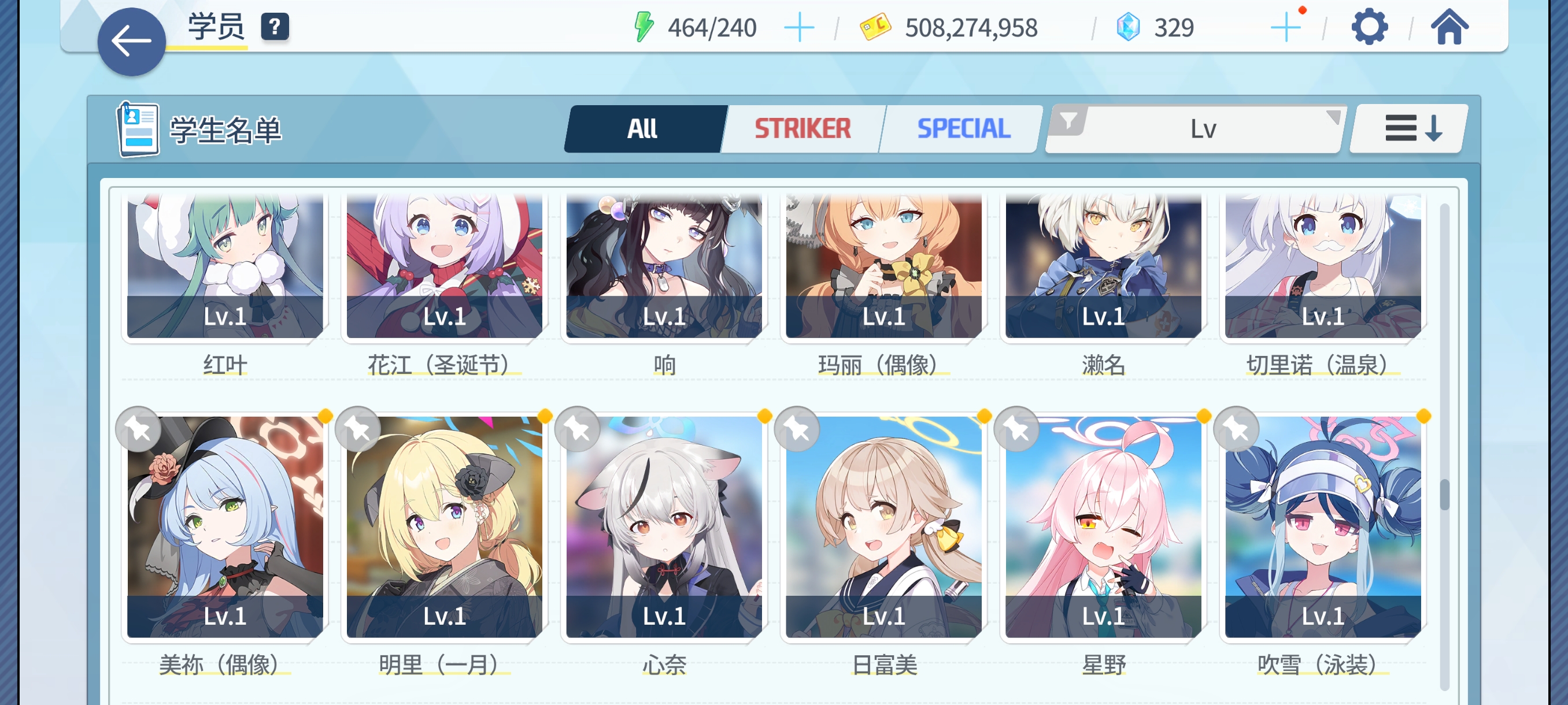Open student 花江（圣诞节）portrait
This screenshot has width=1568, height=705.
[x=445, y=266]
